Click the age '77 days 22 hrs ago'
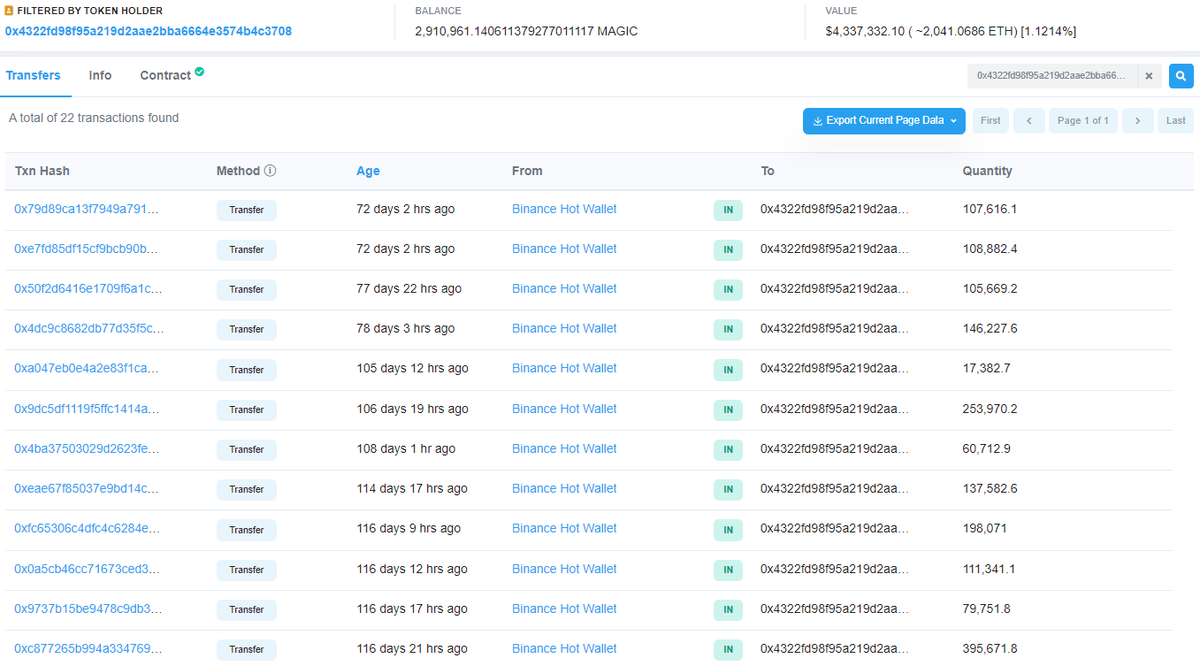1200x666 pixels. [409, 289]
